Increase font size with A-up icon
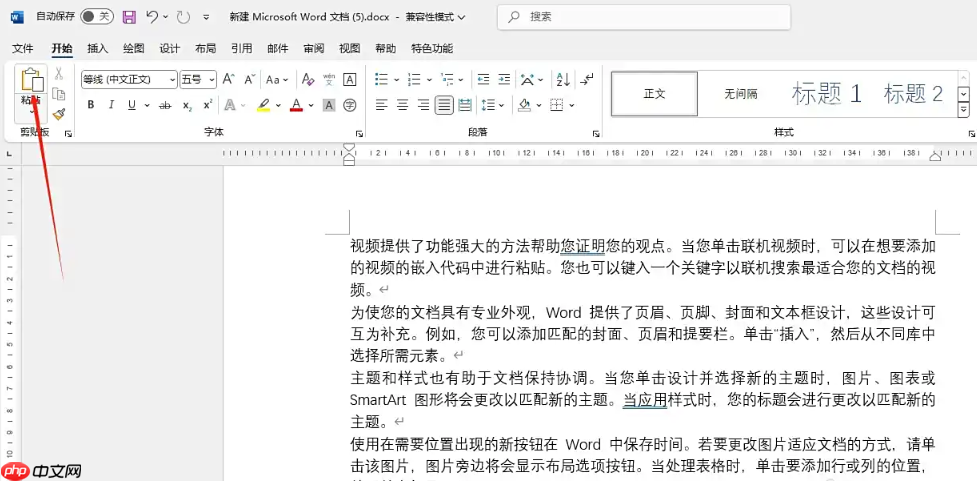This screenshot has width=977, height=481. click(229, 79)
